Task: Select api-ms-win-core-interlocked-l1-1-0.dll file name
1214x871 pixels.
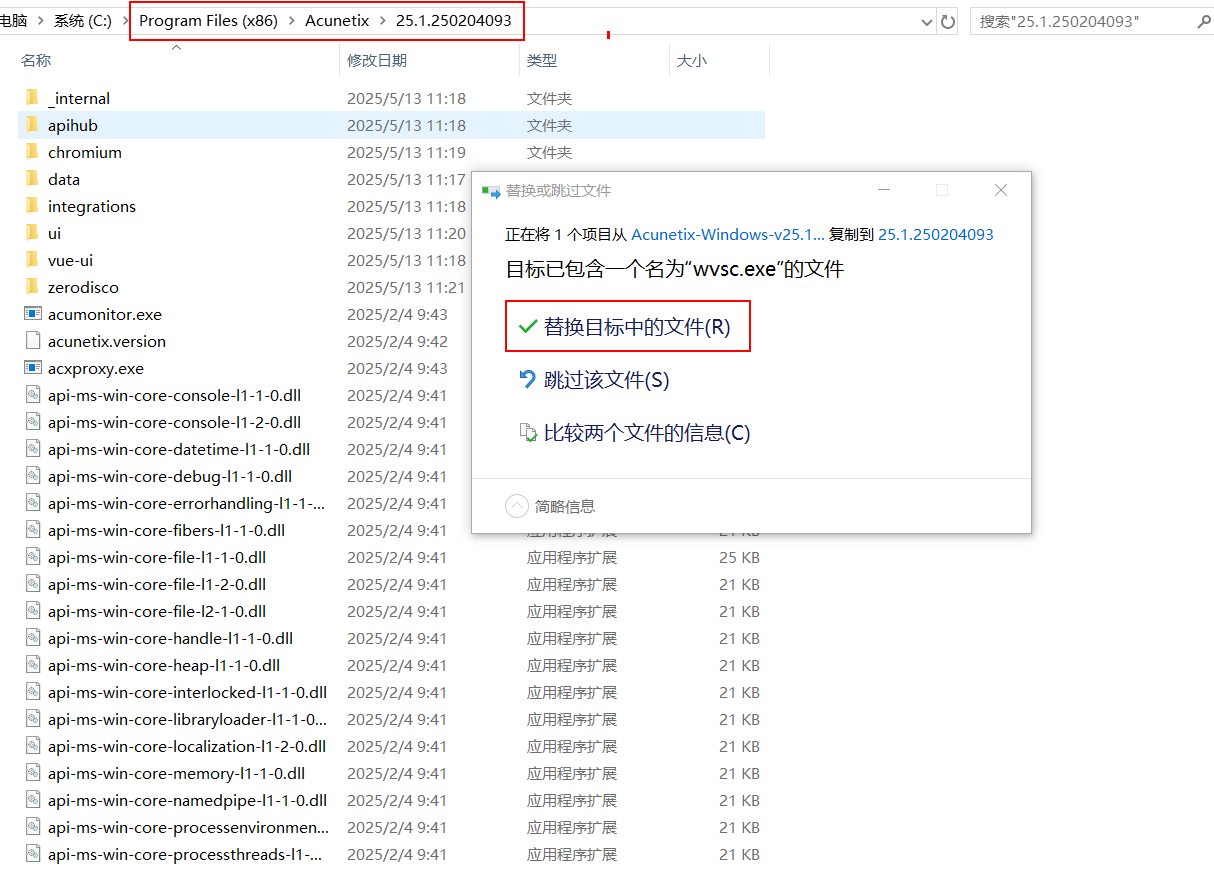Action: (x=187, y=692)
